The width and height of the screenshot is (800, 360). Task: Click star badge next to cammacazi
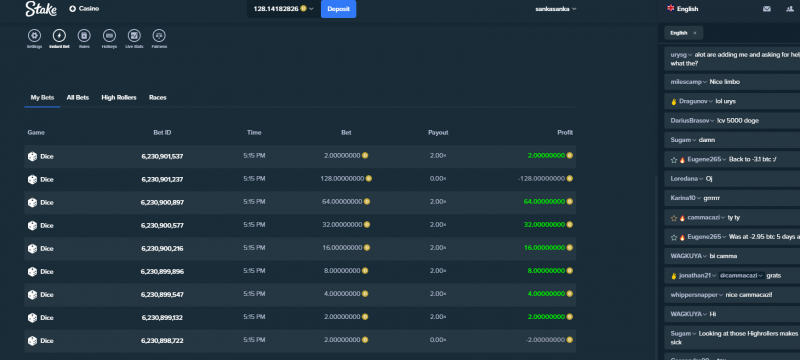tap(673, 218)
